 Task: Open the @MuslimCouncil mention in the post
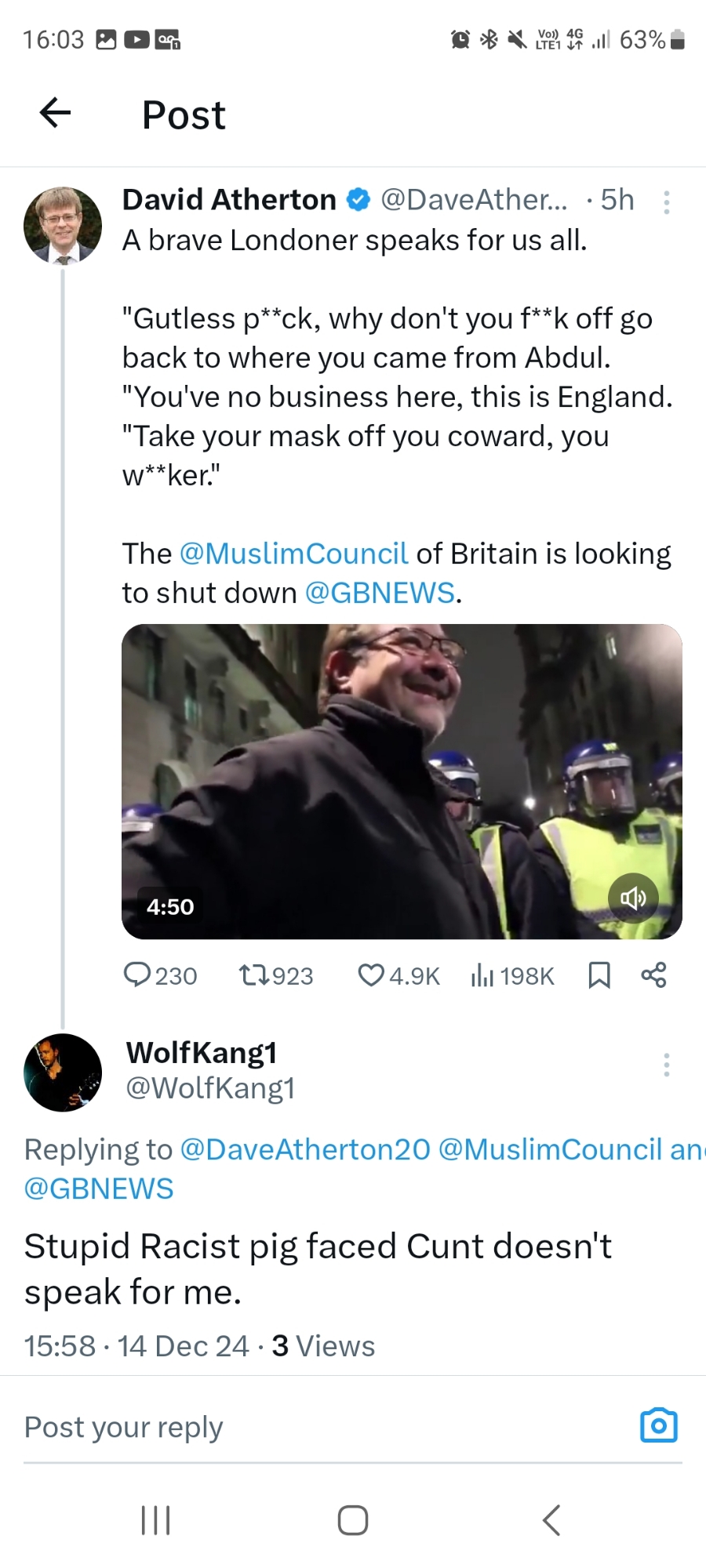coord(293,554)
